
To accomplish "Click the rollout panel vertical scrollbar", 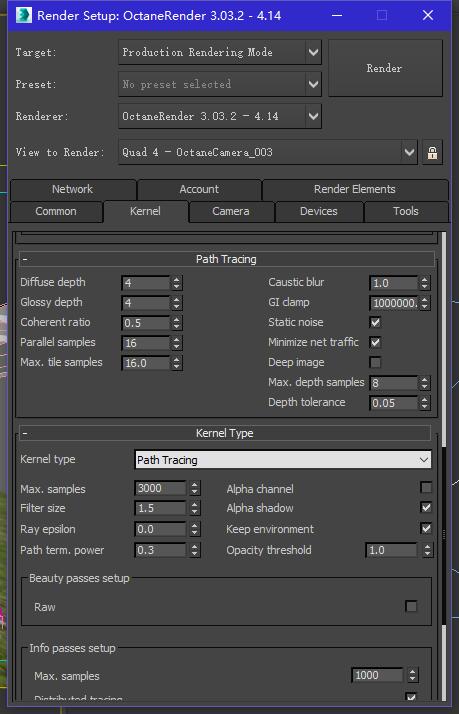I will tap(444, 466).
